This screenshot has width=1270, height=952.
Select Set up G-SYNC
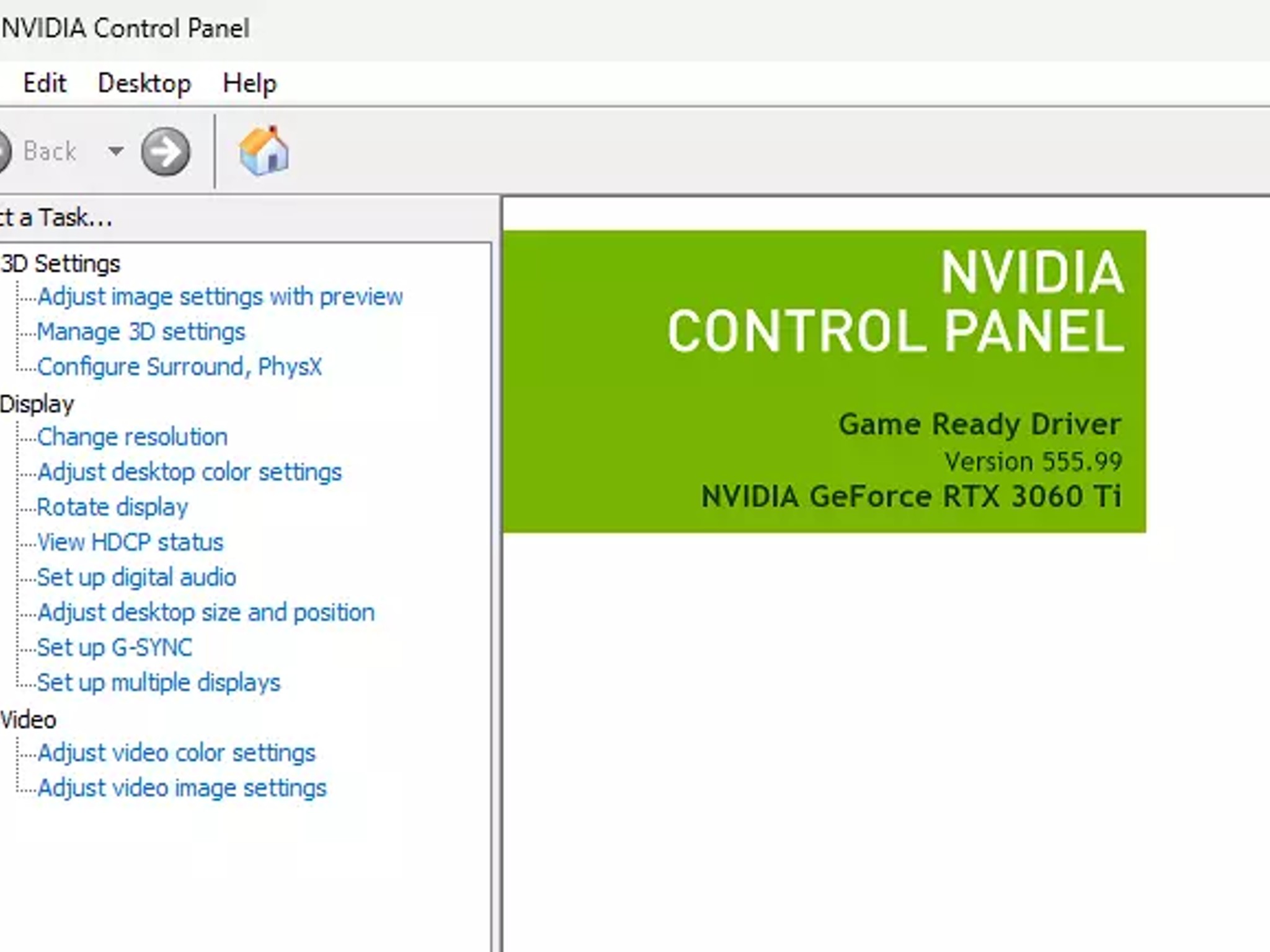click(x=115, y=648)
